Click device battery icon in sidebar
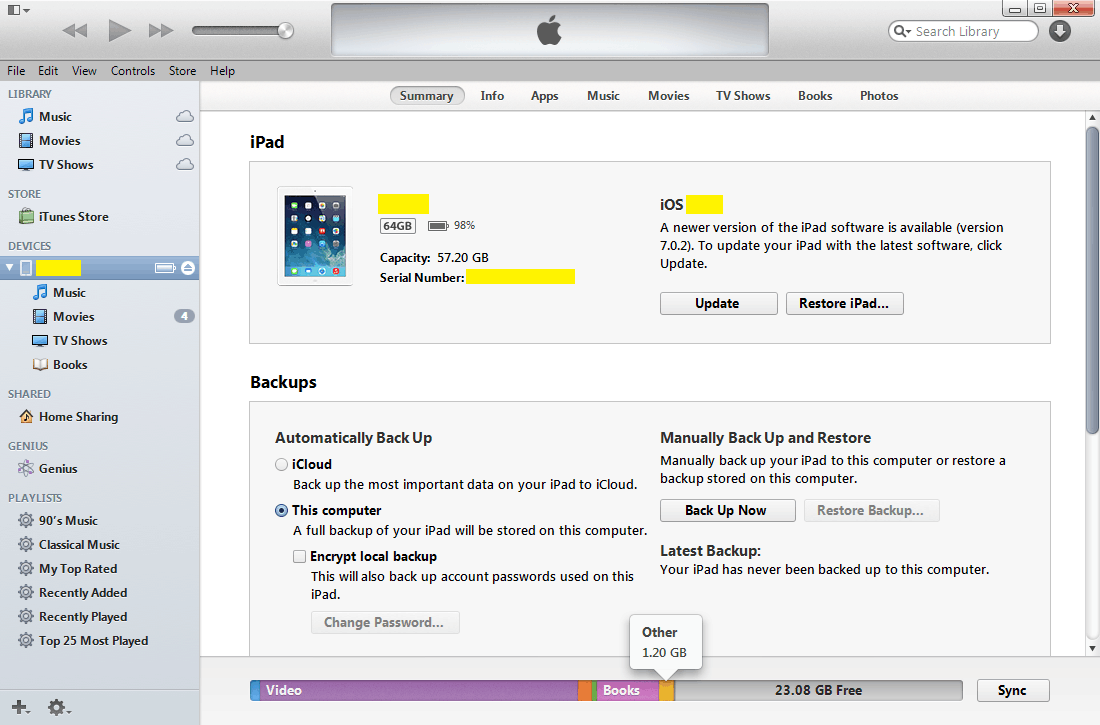1100x725 pixels. click(165, 267)
